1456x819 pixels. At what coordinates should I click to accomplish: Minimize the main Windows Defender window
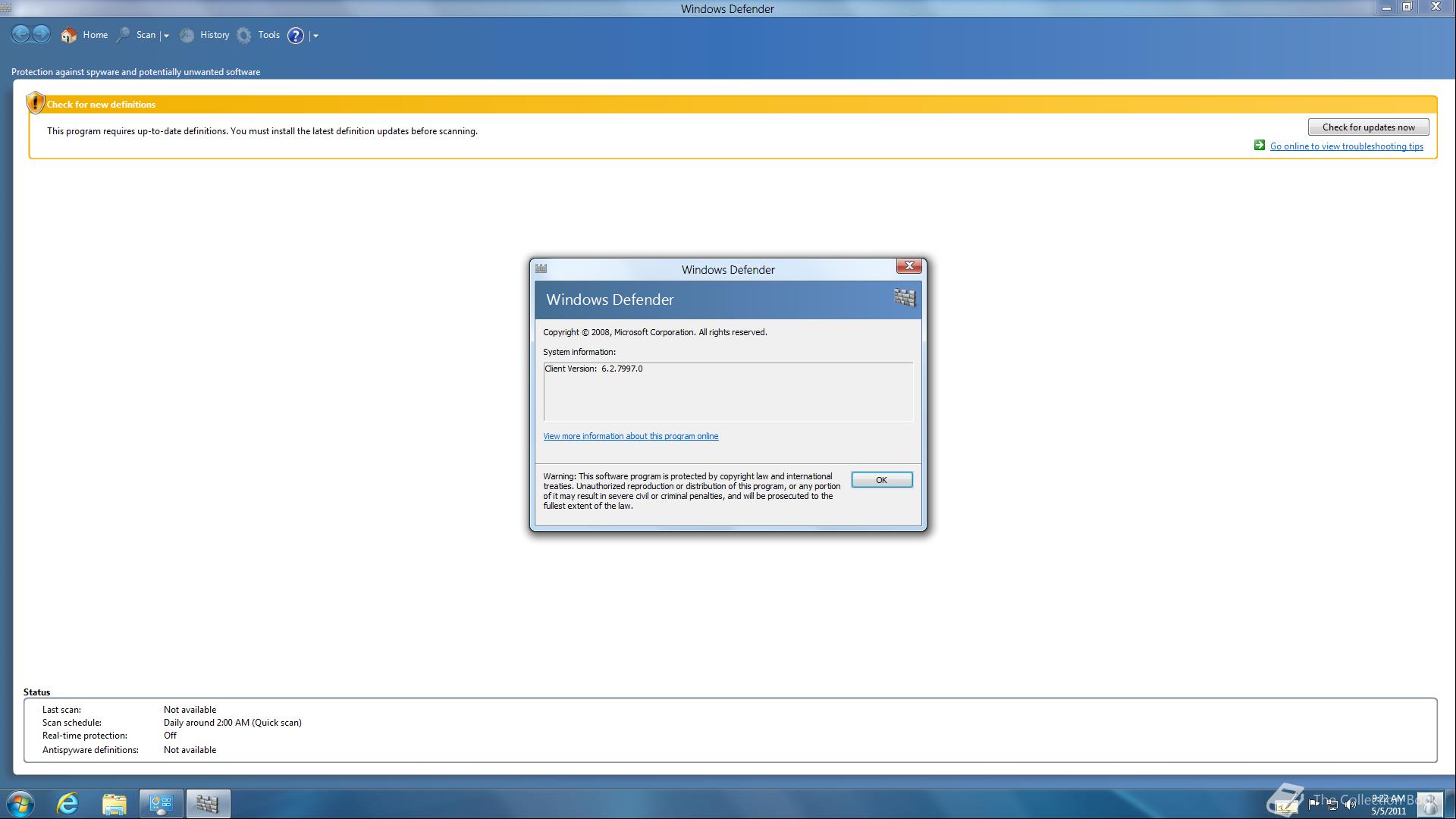click(x=1385, y=7)
